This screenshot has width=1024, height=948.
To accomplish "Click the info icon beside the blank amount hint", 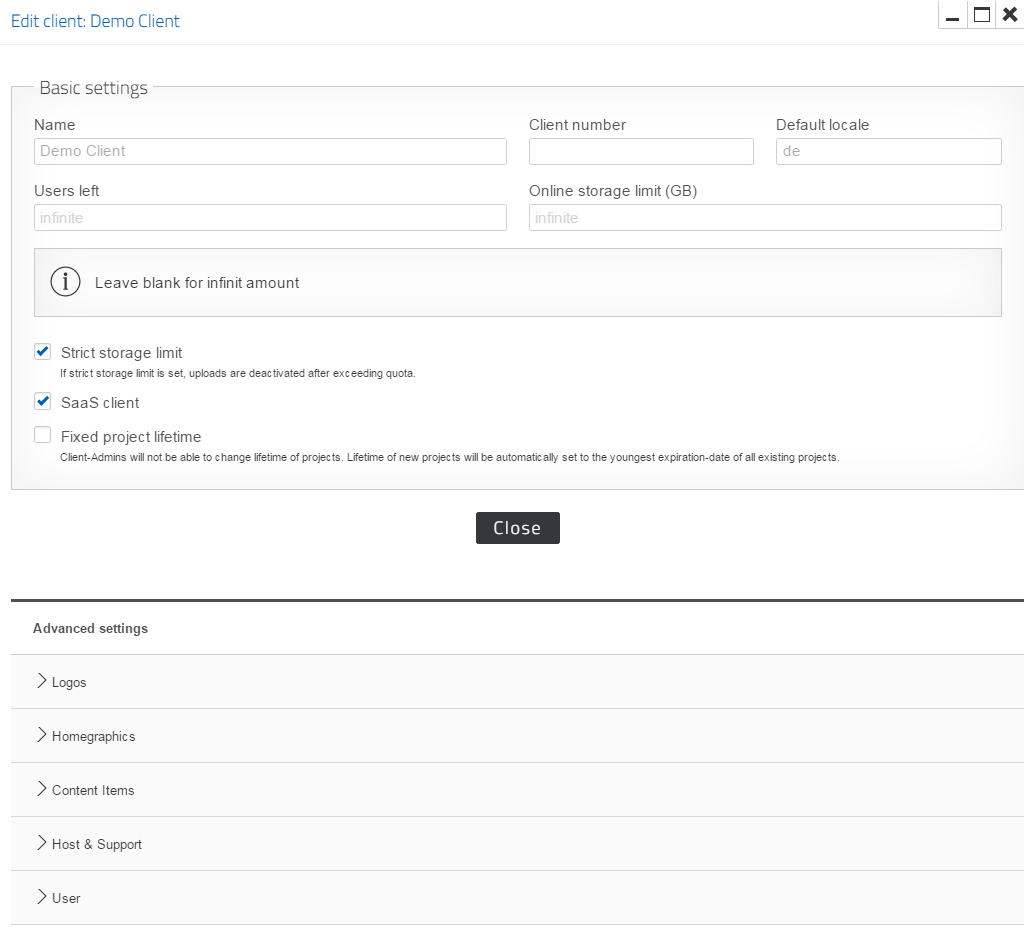I will click(x=65, y=282).
